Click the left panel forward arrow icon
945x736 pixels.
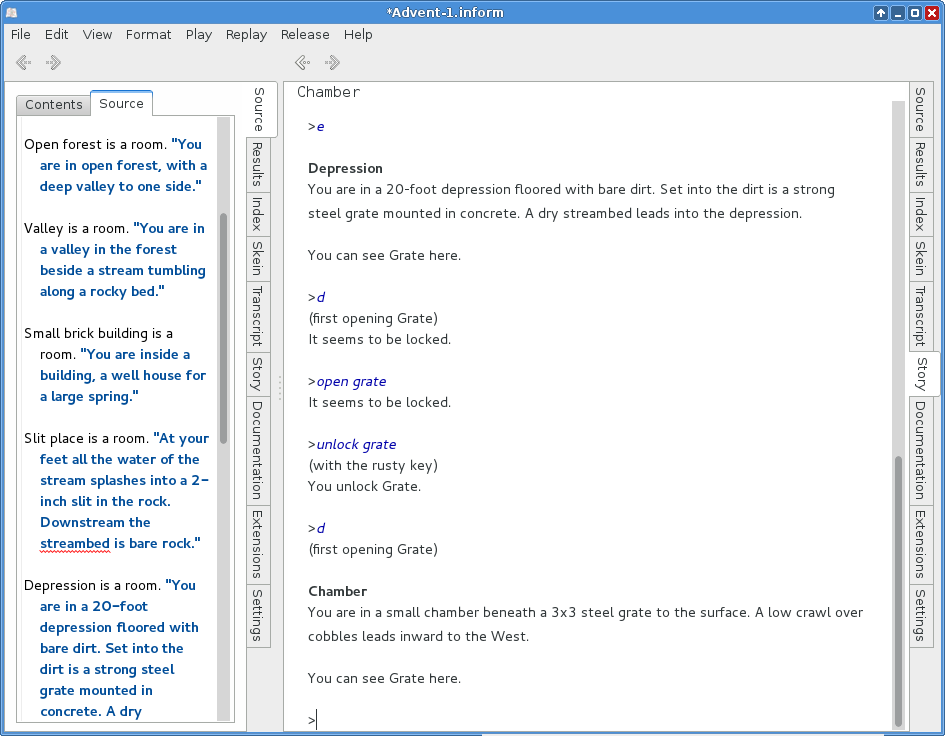point(53,62)
